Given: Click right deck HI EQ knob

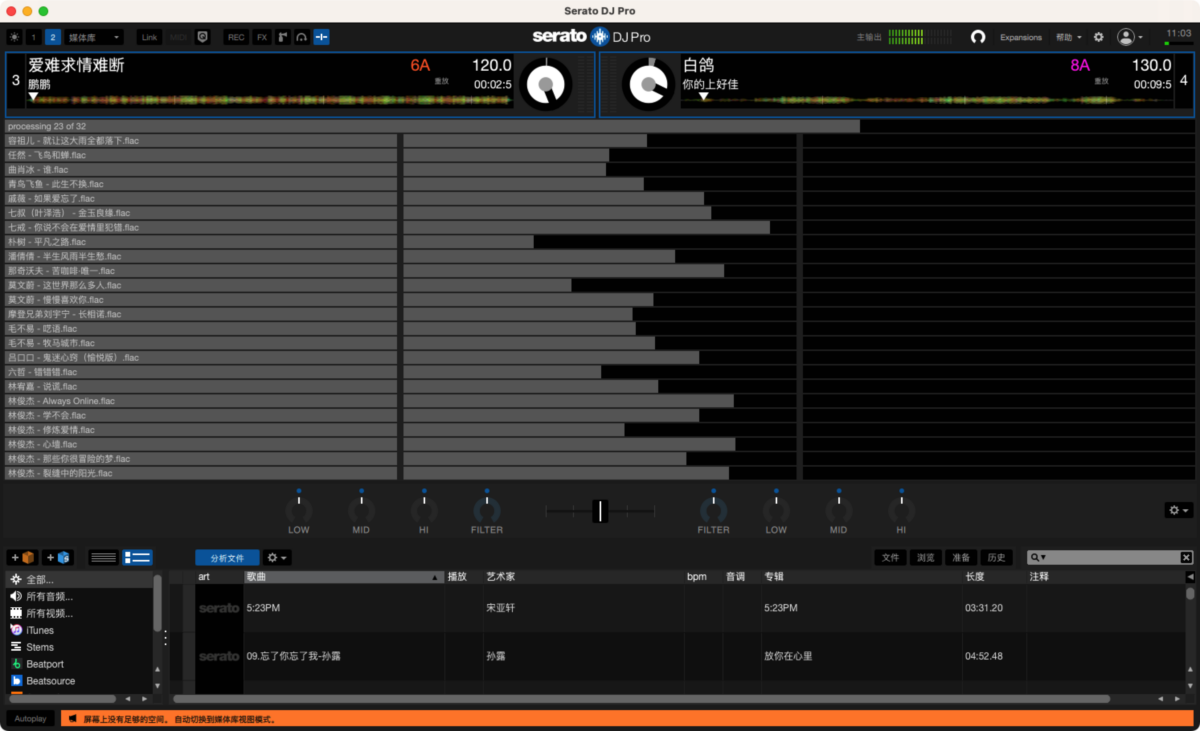Looking at the screenshot, I should (x=901, y=509).
